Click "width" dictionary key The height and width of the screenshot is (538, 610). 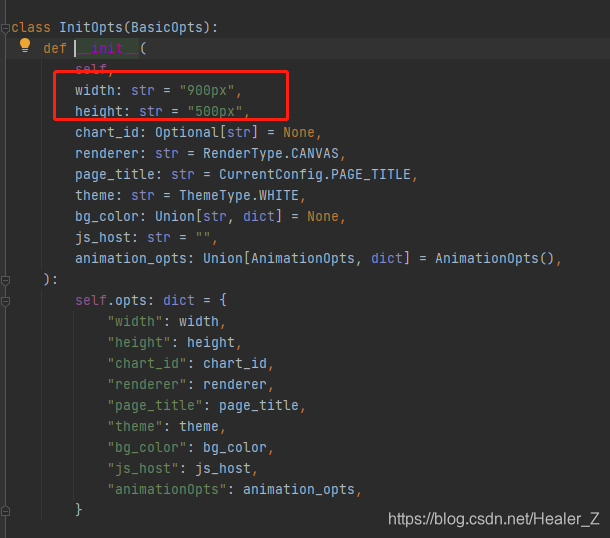coord(135,321)
